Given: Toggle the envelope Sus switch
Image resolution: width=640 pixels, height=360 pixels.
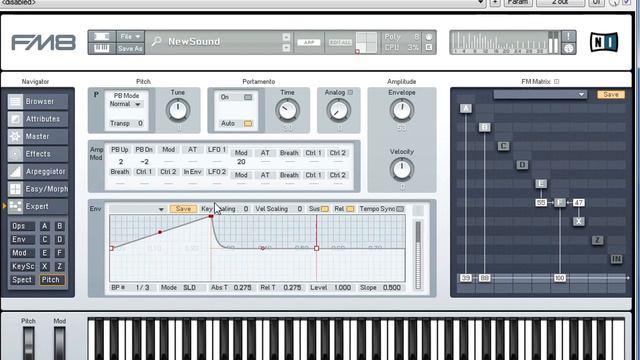Looking at the screenshot, I should pyautogui.click(x=324, y=209).
